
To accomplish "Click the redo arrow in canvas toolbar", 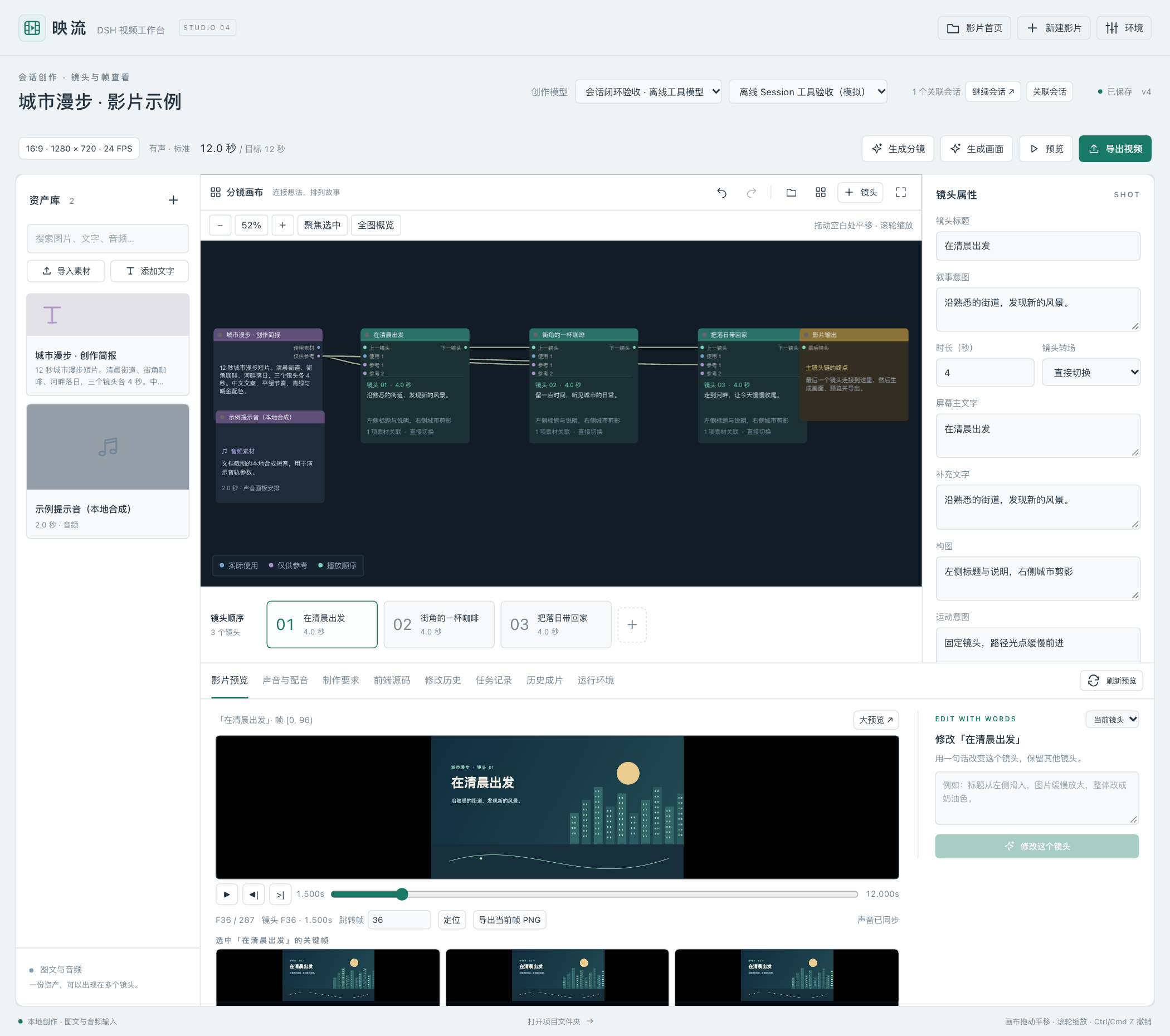I will 752,193.
